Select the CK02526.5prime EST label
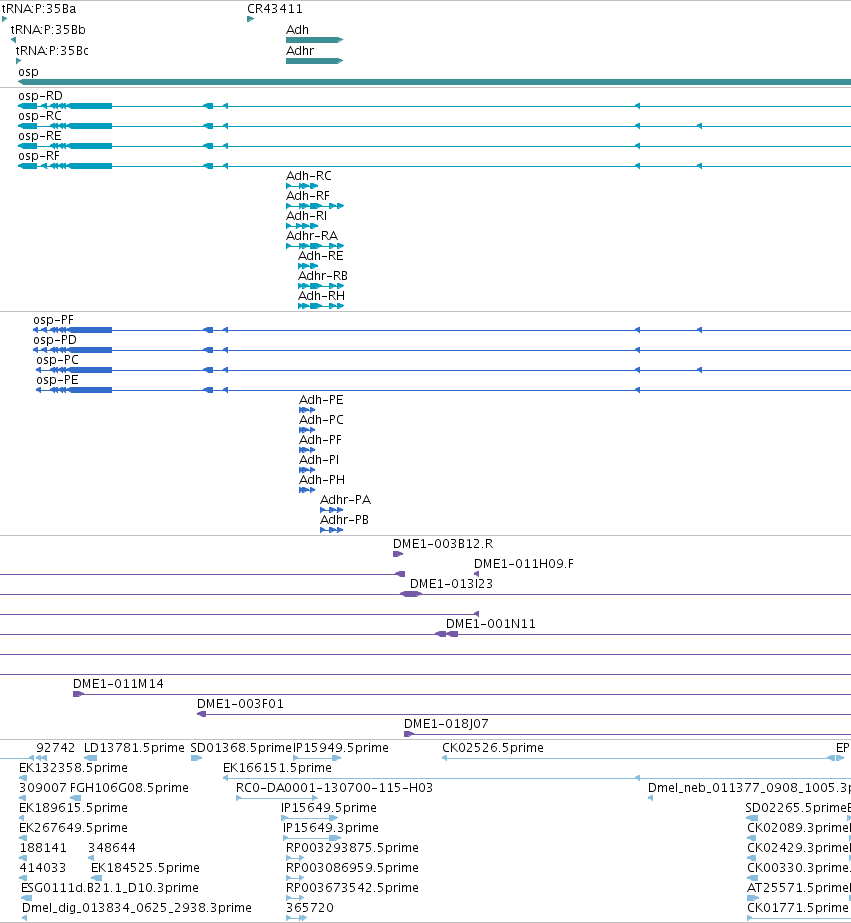Viewport: 851px width, 923px height. tap(493, 748)
